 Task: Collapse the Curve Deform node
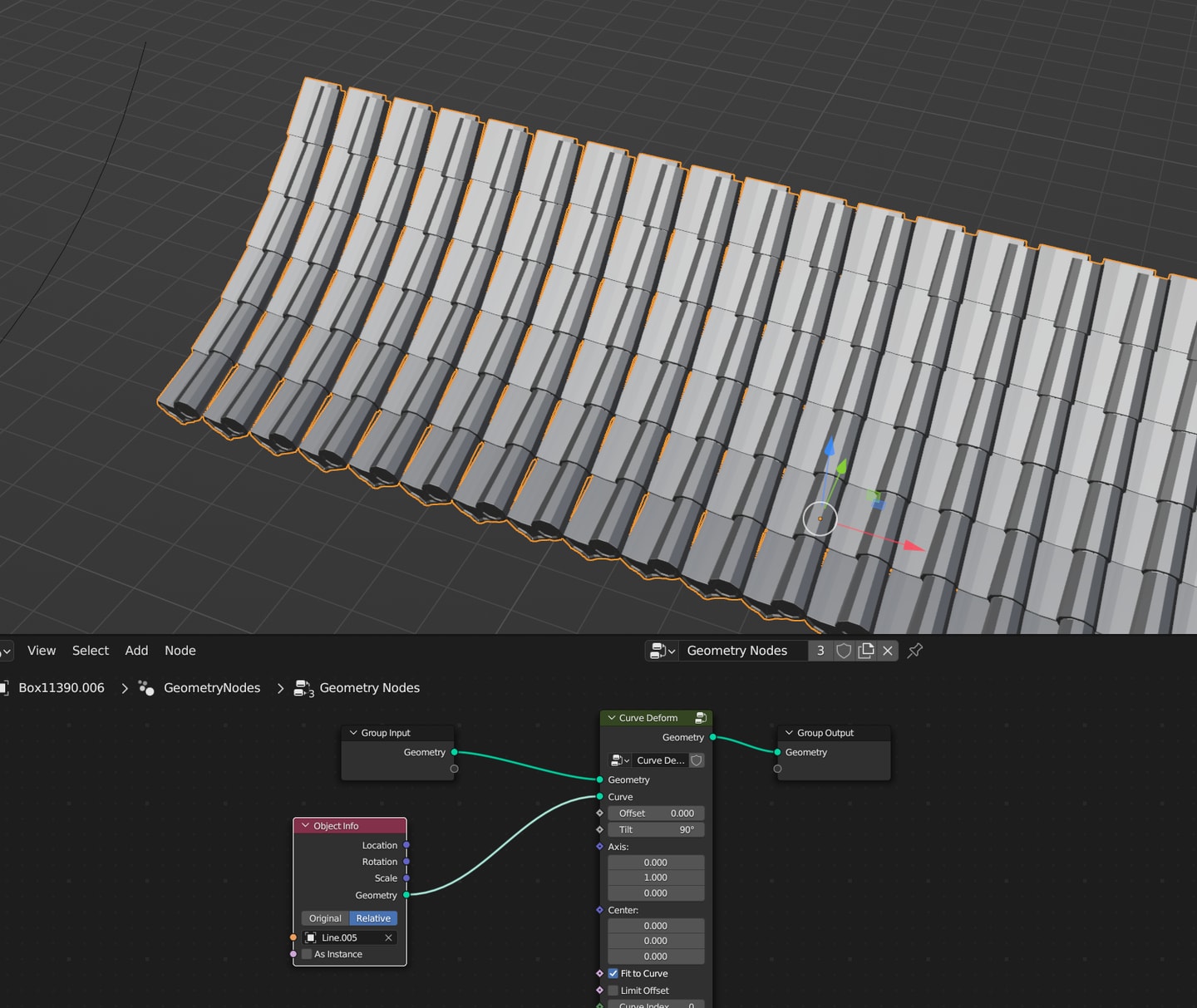(x=612, y=718)
